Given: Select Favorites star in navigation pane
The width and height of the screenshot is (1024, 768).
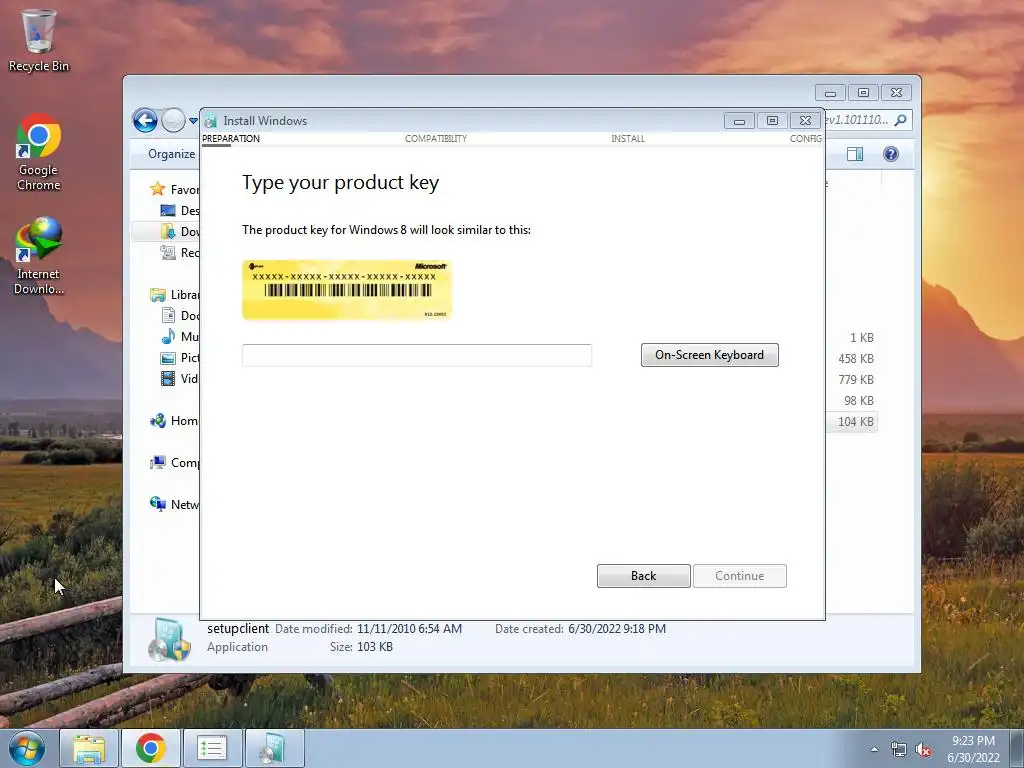Looking at the screenshot, I should [x=157, y=189].
